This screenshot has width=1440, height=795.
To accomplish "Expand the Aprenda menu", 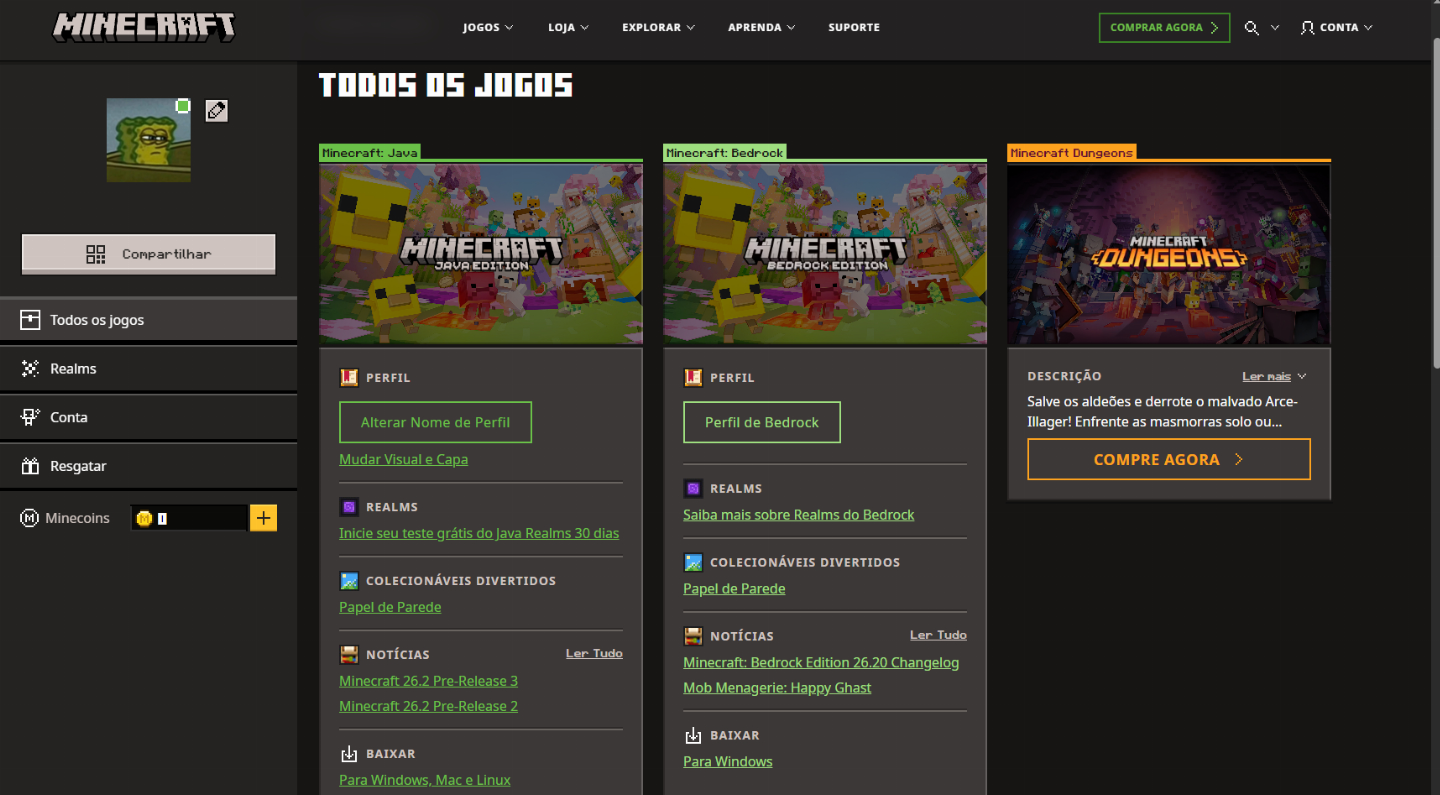I will [x=762, y=28].
